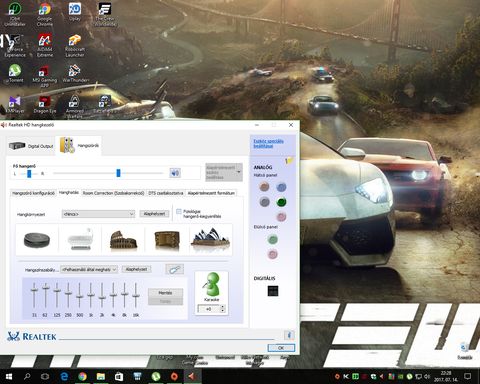This screenshot has width=480, height=384.
Task: Open the Action Center notification icon
Action: (468, 377)
